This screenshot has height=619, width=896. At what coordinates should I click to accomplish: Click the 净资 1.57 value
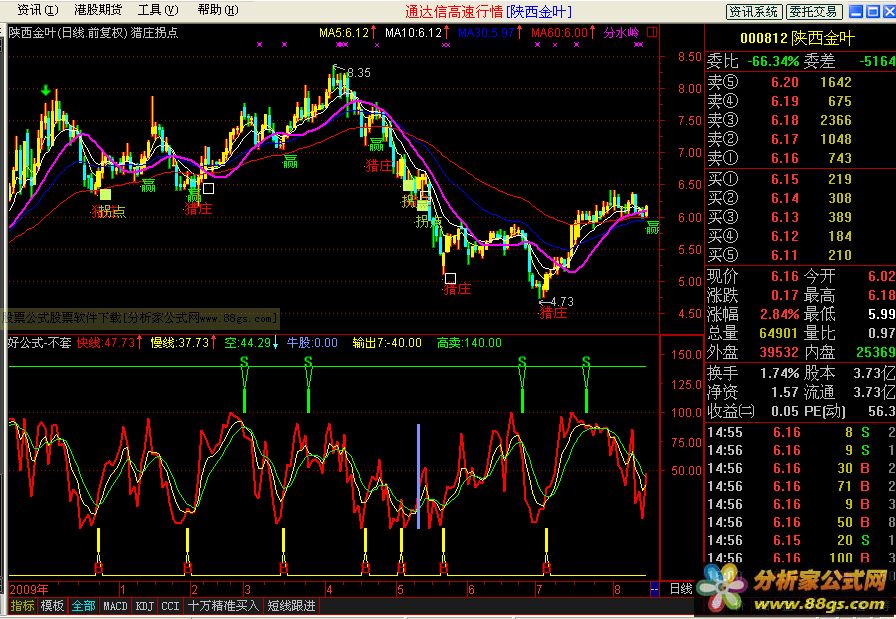click(x=784, y=393)
